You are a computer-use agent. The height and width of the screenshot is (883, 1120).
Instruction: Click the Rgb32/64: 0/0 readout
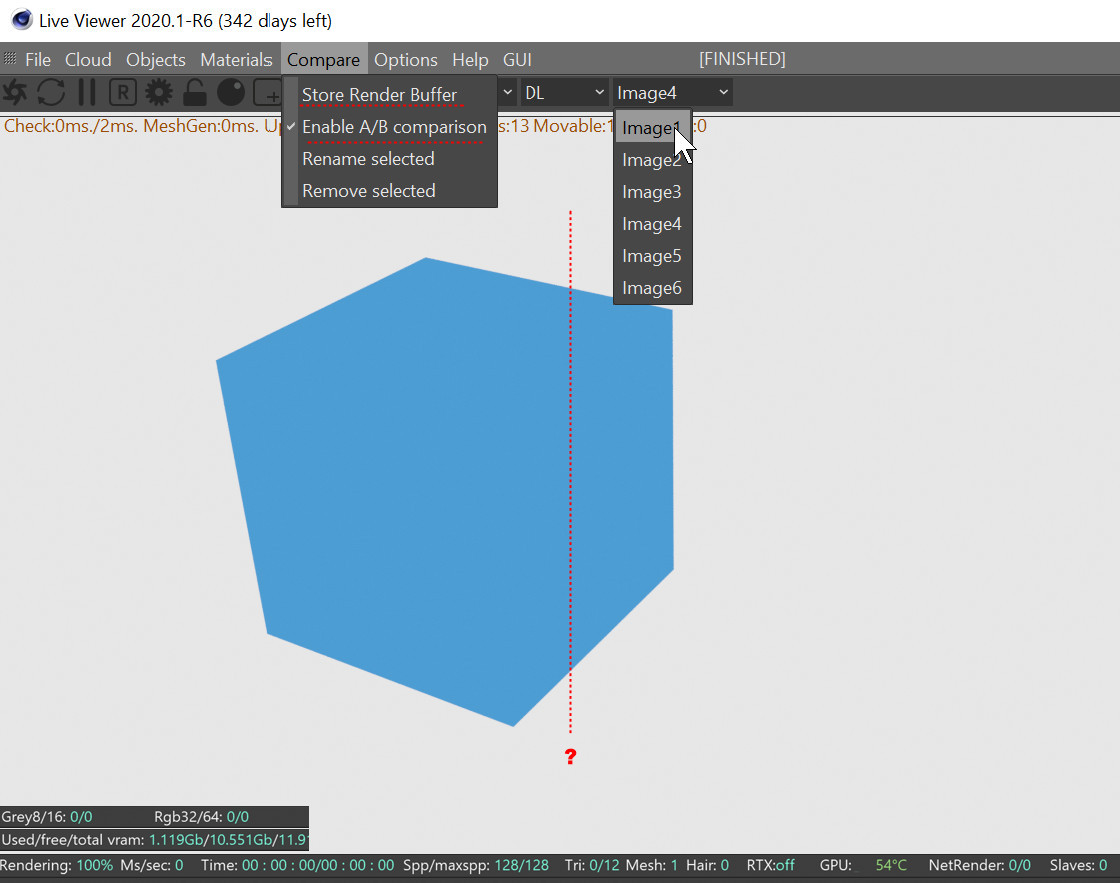pyautogui.click(x=201, y=817)
